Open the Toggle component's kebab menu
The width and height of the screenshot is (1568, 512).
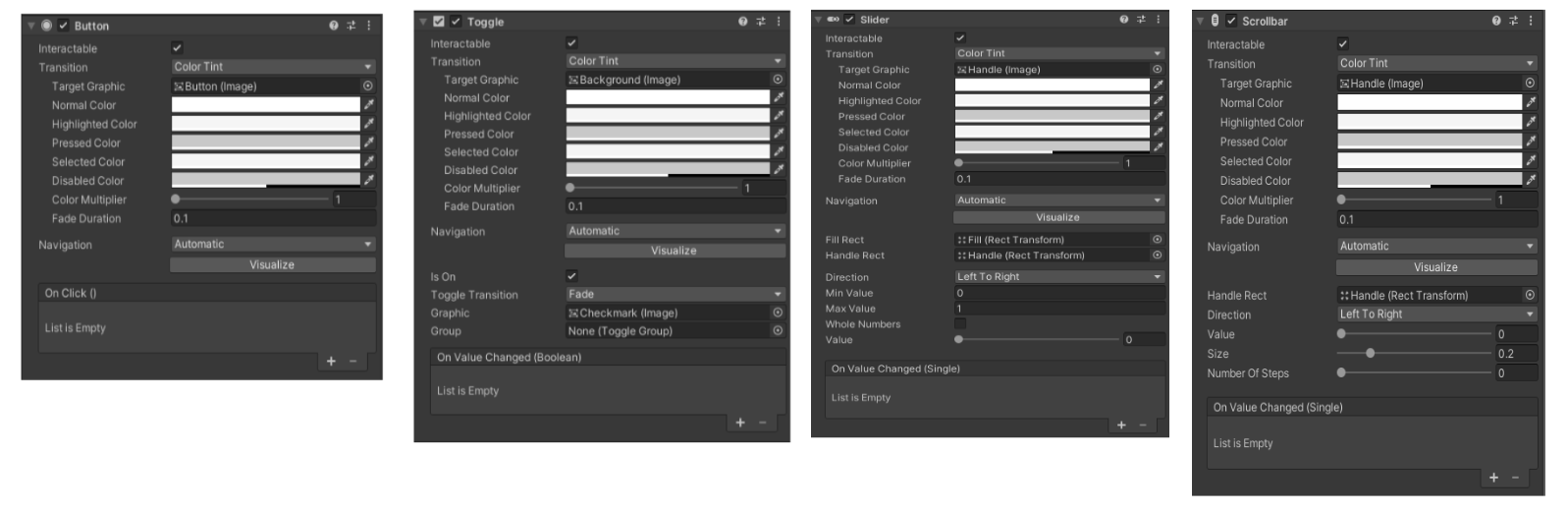[x=779, y=22]
